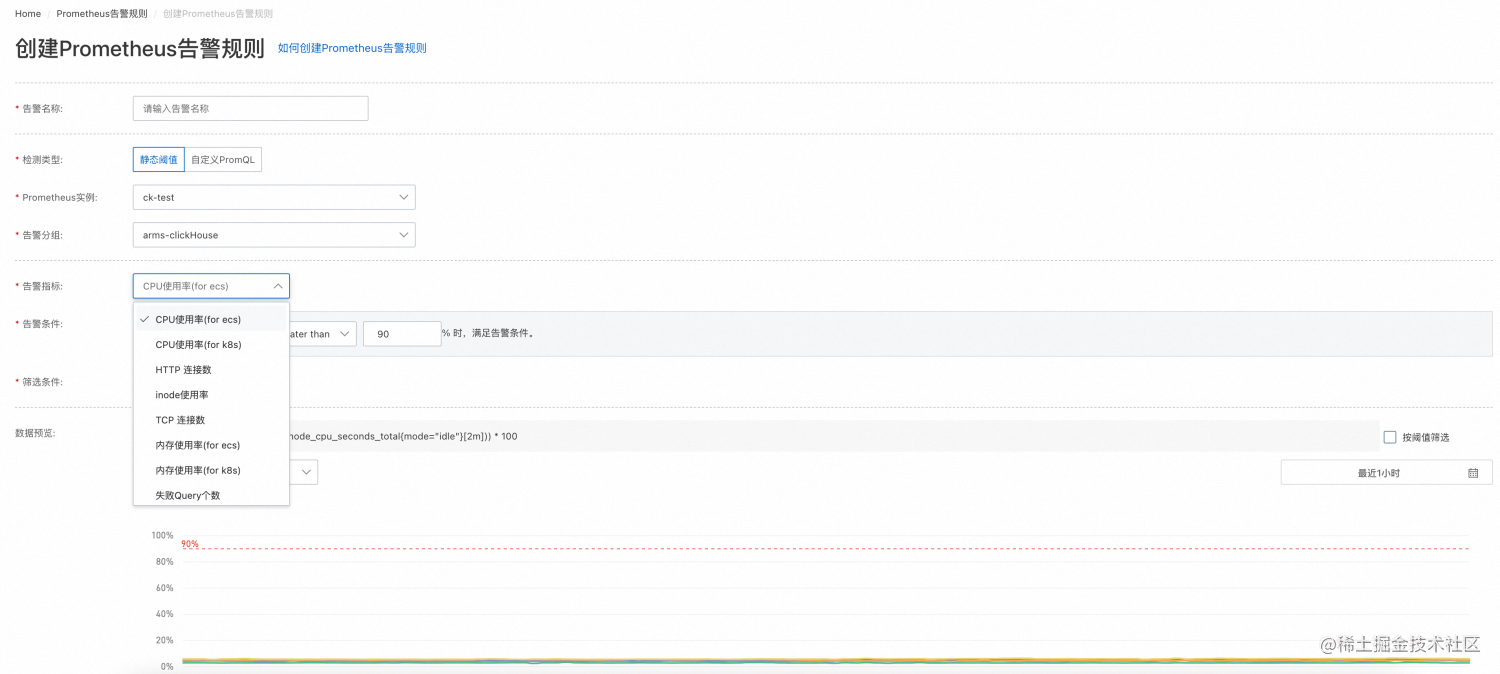The height and width of the screenshot is (674, 1500).
Task: Go to Prometheus告警规则 breadcrumb
Action: tap(102, 14)
